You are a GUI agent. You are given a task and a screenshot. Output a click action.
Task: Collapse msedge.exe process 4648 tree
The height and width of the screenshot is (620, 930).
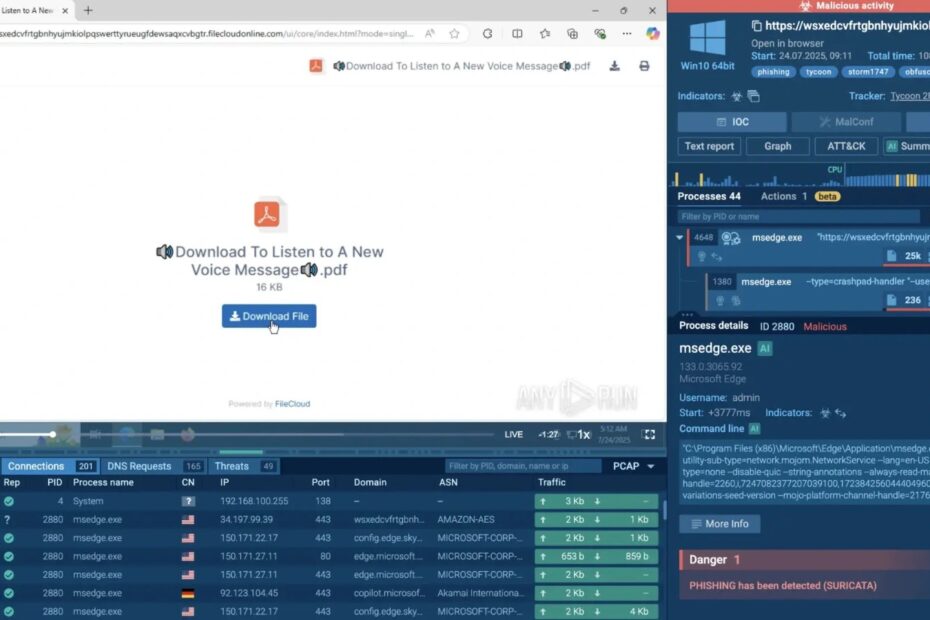click(x=679, y=237)
